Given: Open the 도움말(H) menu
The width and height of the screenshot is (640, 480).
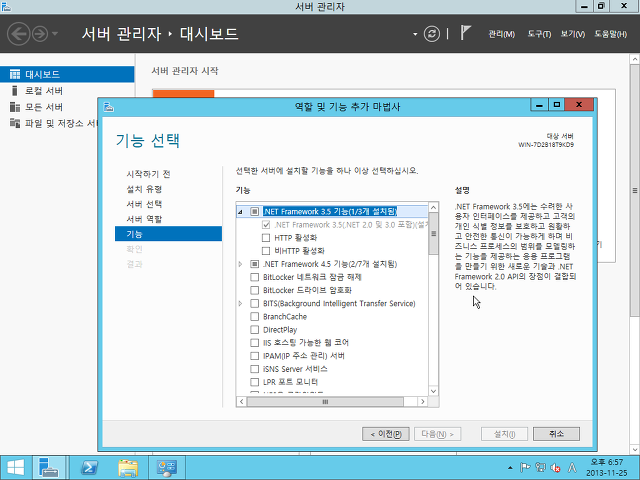Looking at the screenshot, I should (611, 34).
